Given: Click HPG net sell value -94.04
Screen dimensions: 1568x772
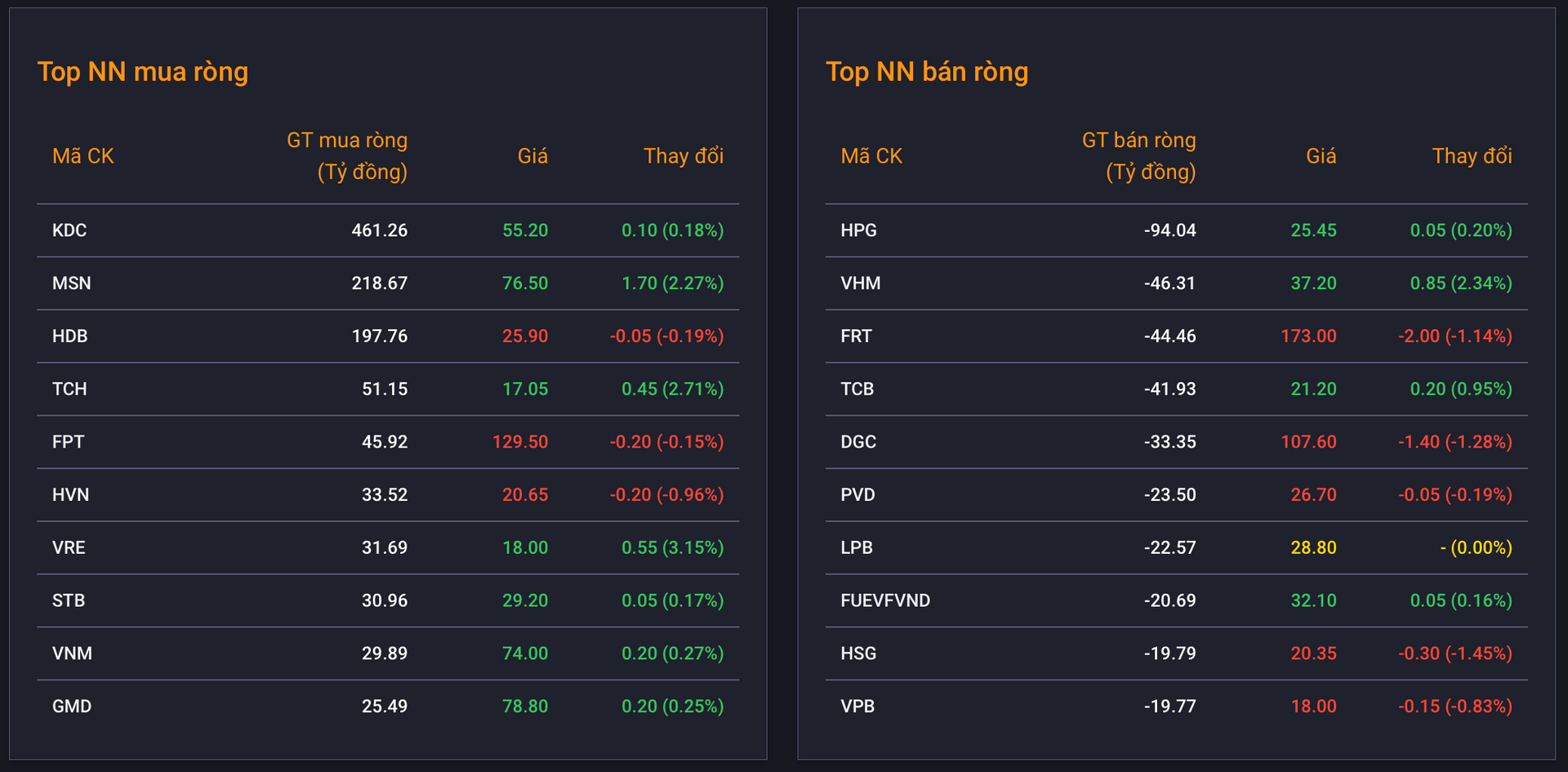Looking at the screenshot, I should pos(1170,230).
